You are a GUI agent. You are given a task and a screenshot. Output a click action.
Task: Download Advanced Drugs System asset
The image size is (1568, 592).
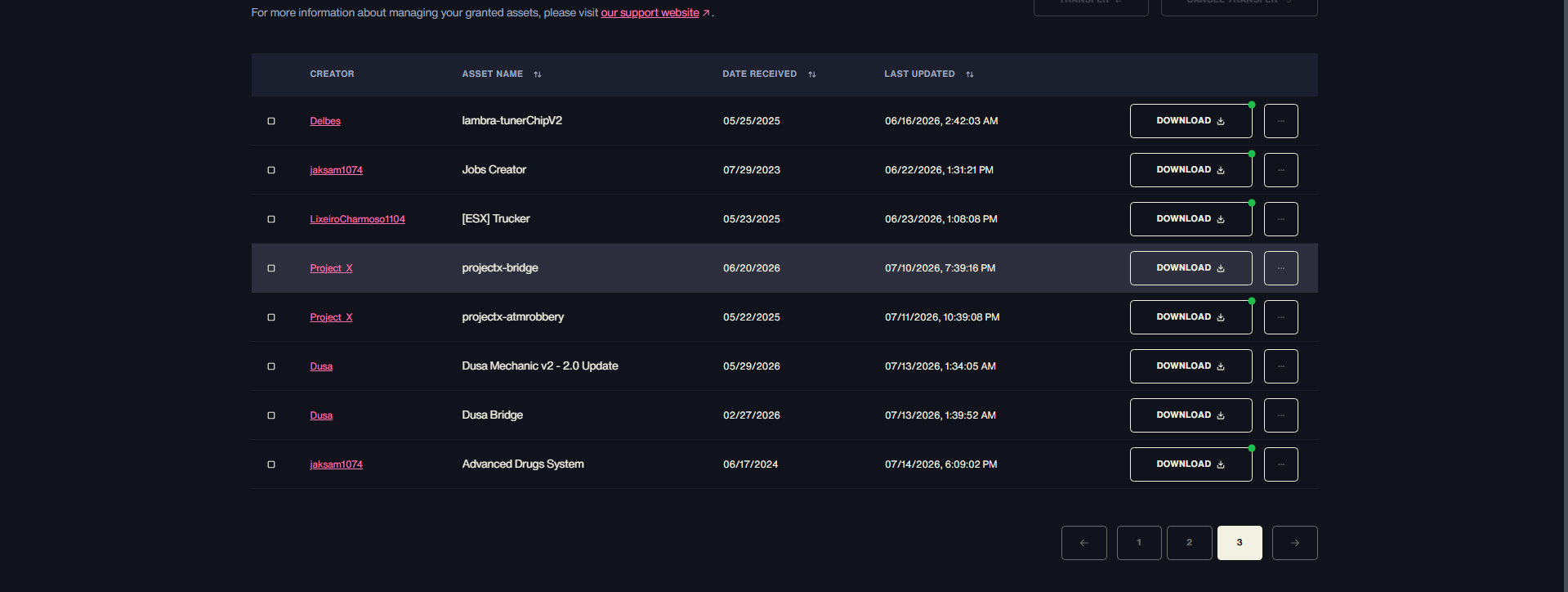(x=1191, y=464)
